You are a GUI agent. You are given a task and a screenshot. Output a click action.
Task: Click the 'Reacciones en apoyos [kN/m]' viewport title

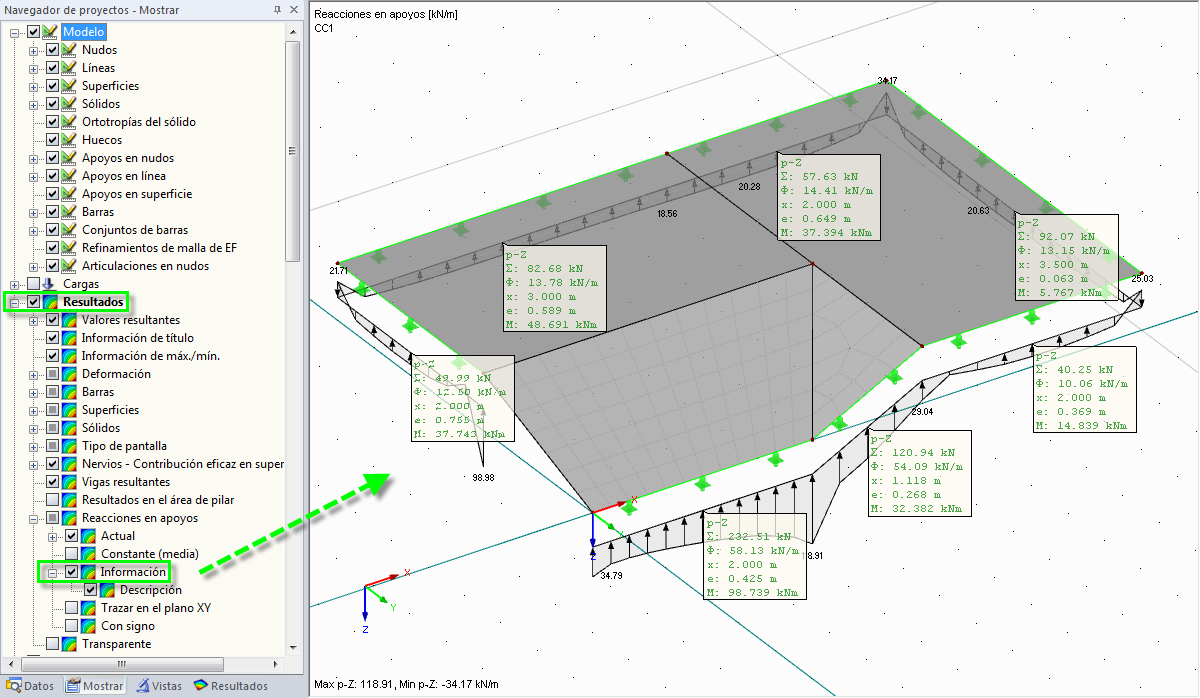pos(386,14)
